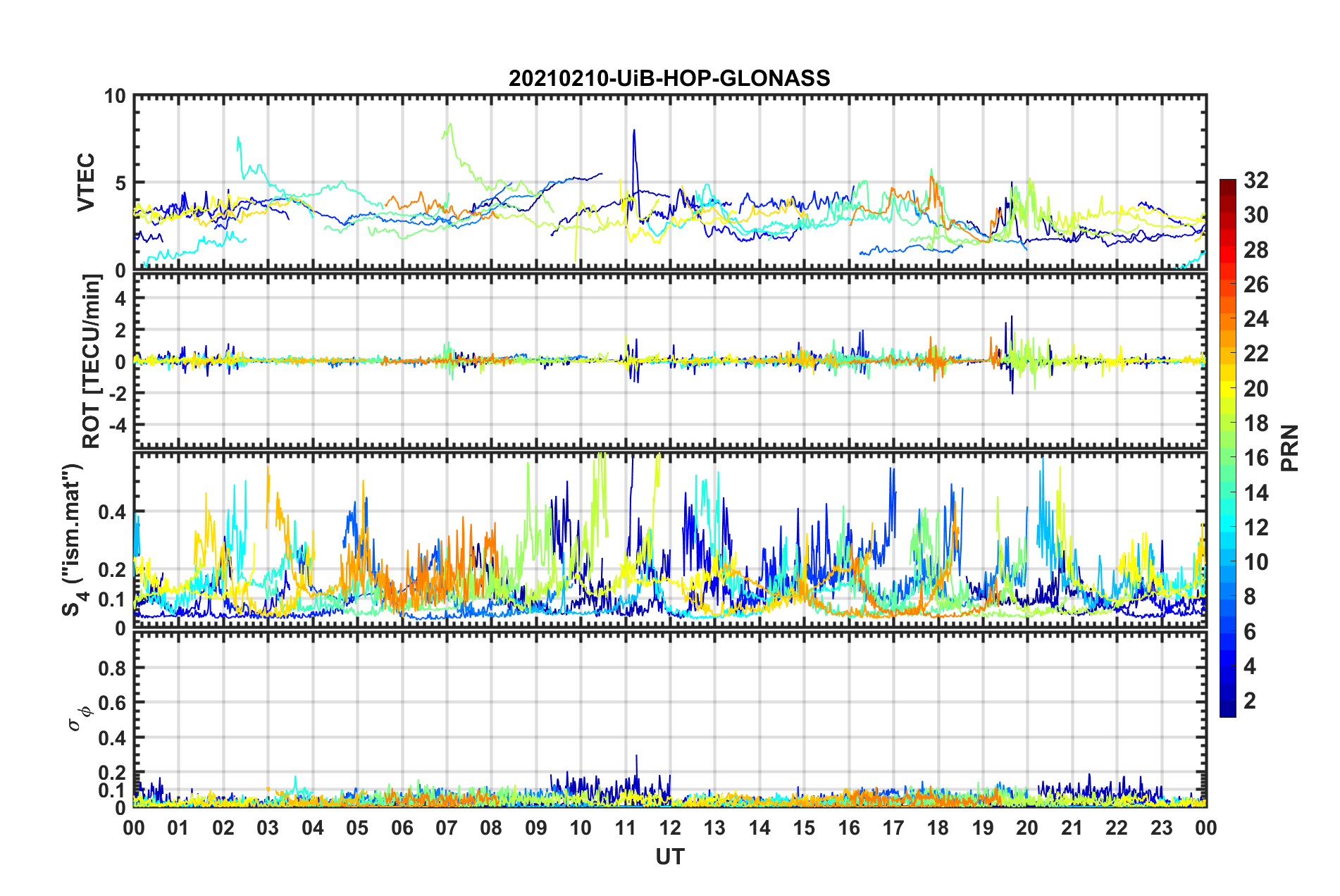Click the PRN colorbar label
The height and width of the screenshot is (896, 1340).
pos(1289,448)
